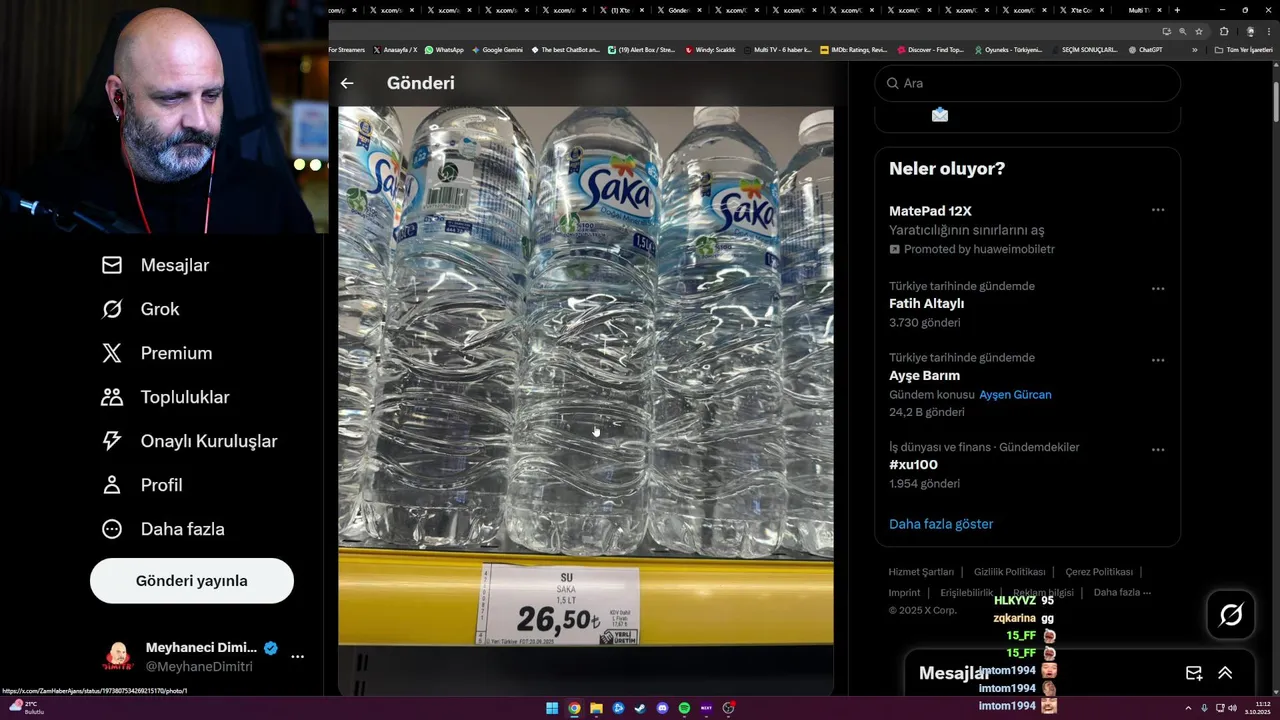This screenshot has height=720, width=1280.
Task: Click the floating Grok button
Action: (x=1231, y=615)
